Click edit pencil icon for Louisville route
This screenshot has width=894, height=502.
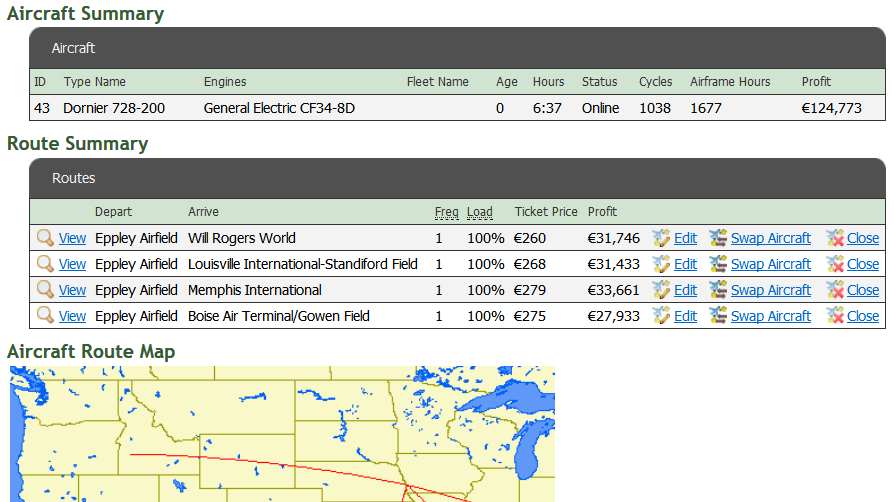click(x=661, y=264)
